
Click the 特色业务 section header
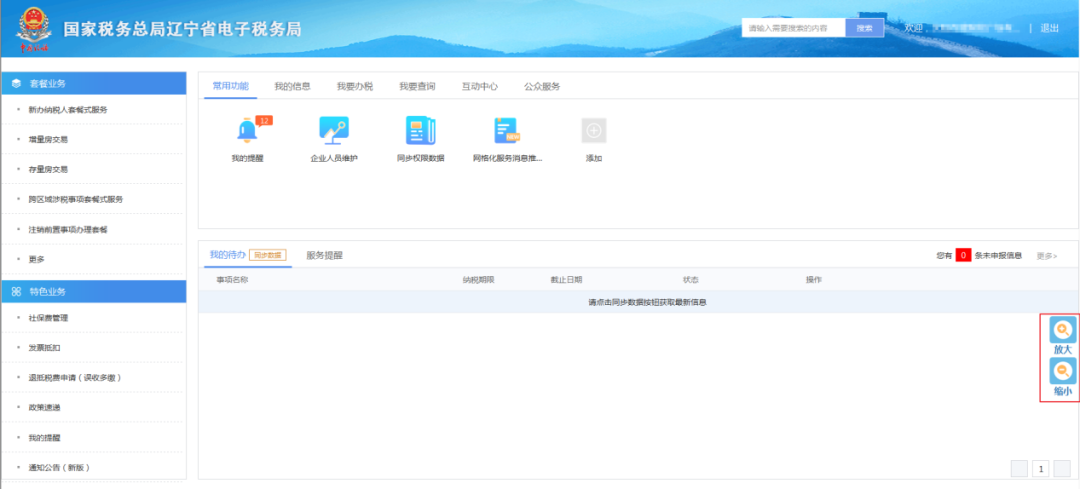click(94, 291)
